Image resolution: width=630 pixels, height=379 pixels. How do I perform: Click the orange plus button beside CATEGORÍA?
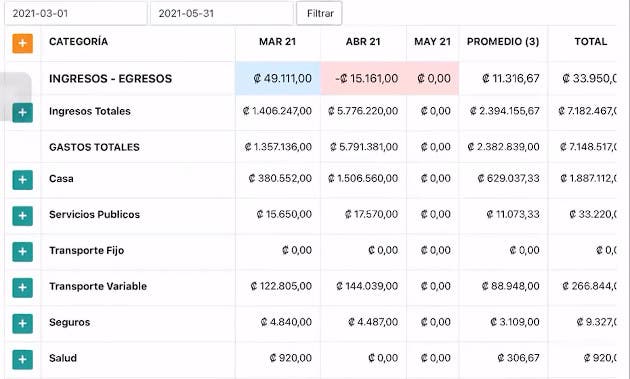pos(22,43)
